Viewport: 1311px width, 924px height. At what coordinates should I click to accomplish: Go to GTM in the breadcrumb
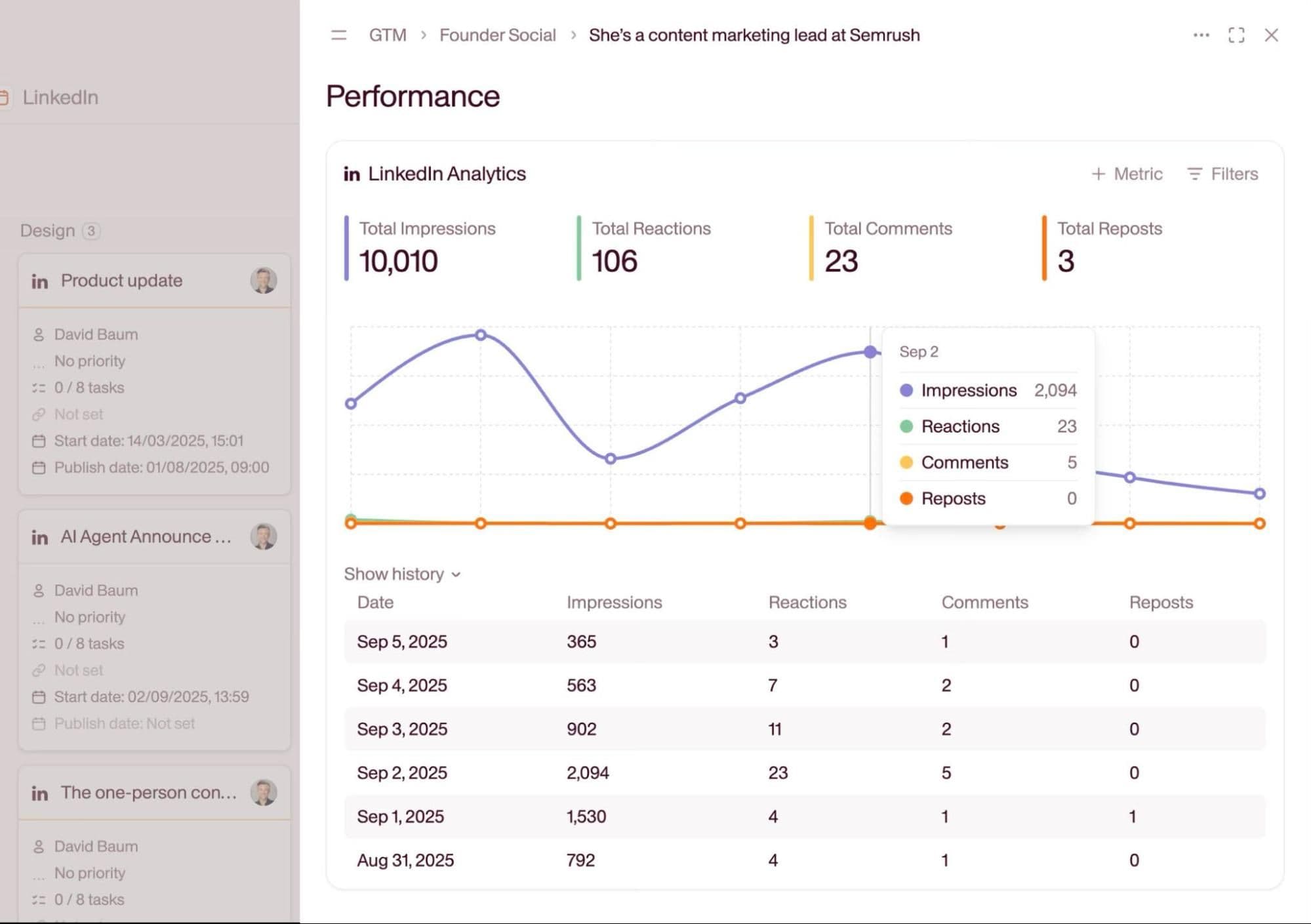[387, 35]
